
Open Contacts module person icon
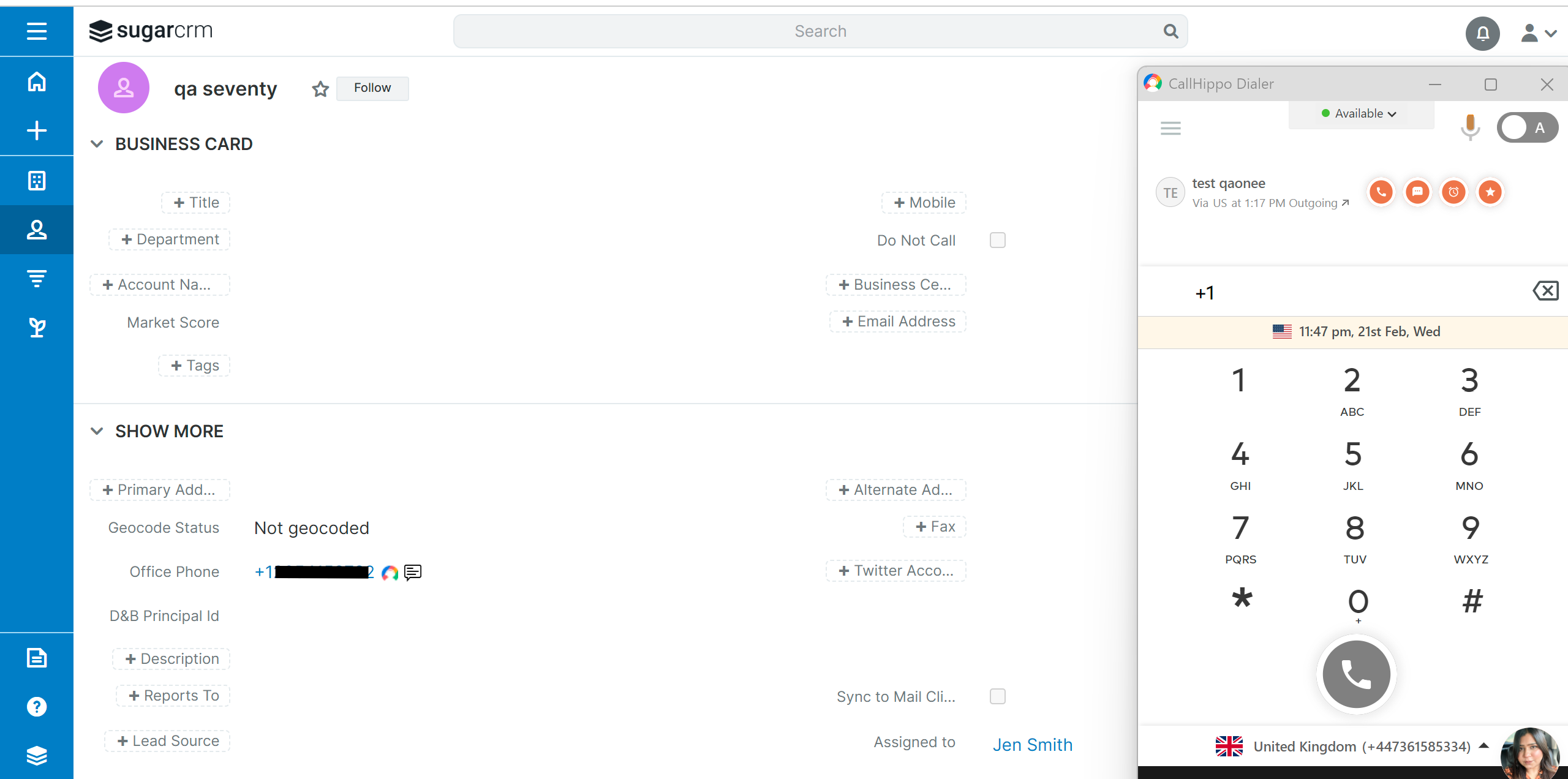(37, 230)
